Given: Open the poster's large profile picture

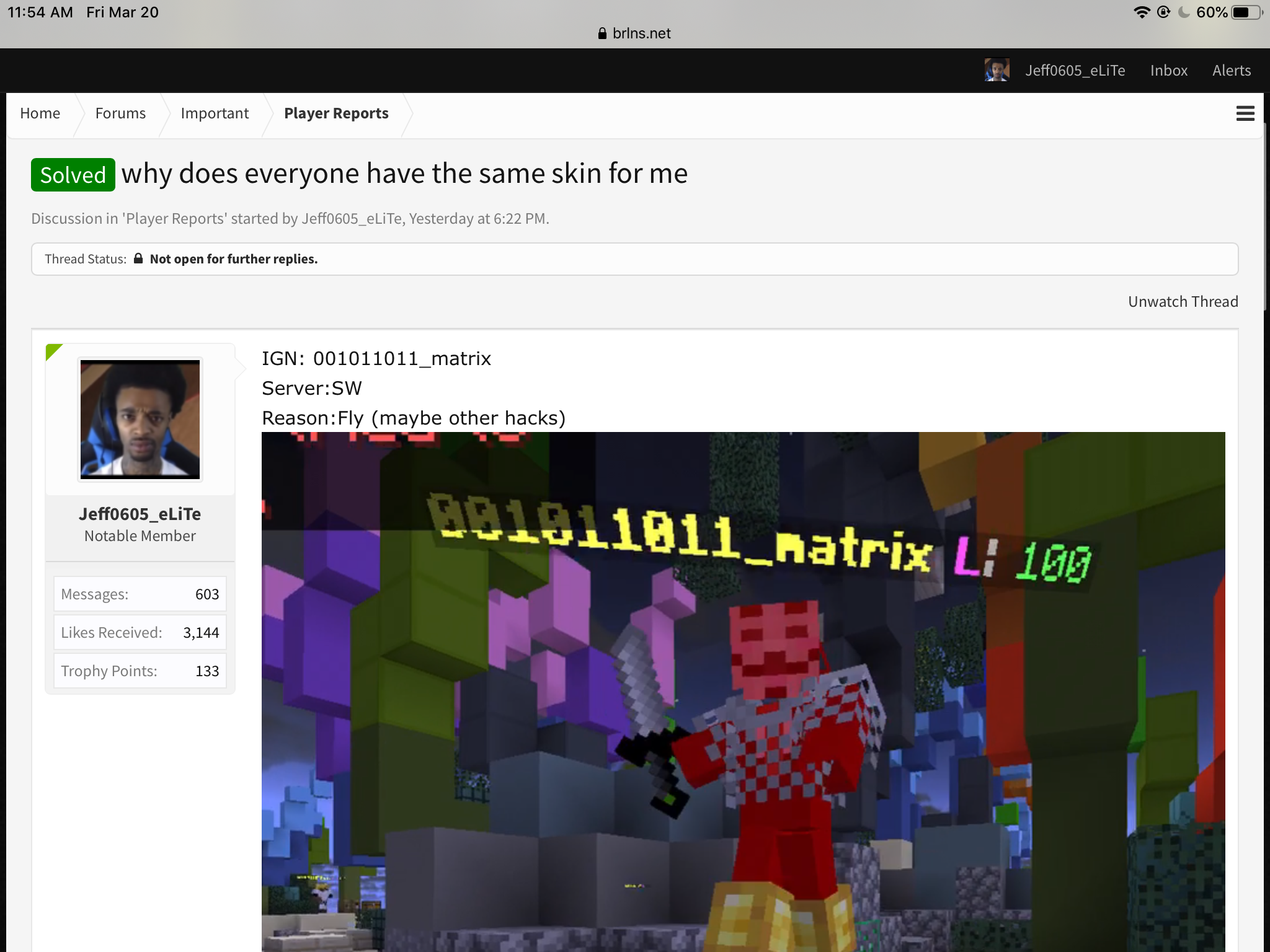Looking at the screenshot, I should tap(140, 420).
